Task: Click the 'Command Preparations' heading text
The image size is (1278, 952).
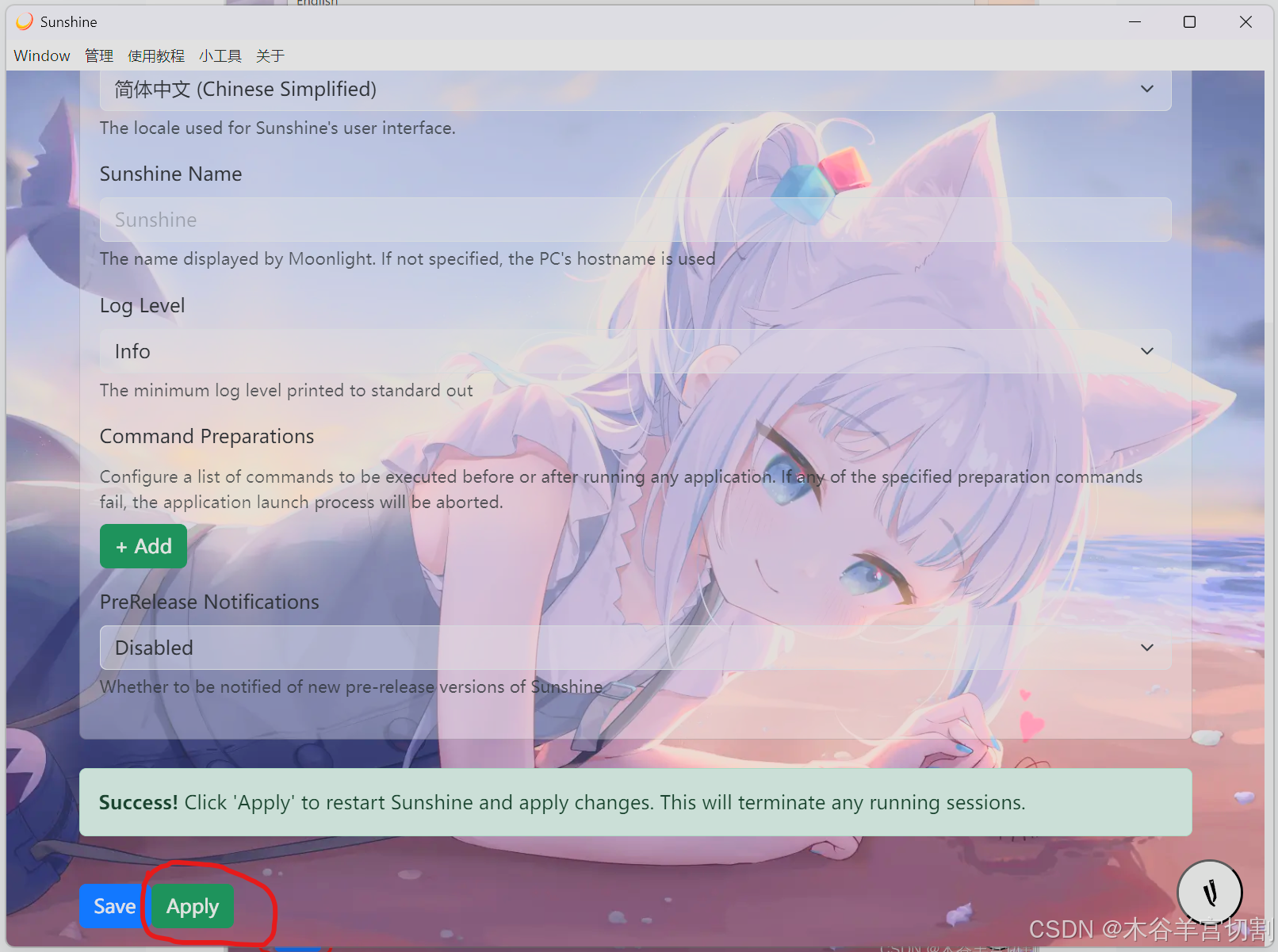Action: coord(207,437)
